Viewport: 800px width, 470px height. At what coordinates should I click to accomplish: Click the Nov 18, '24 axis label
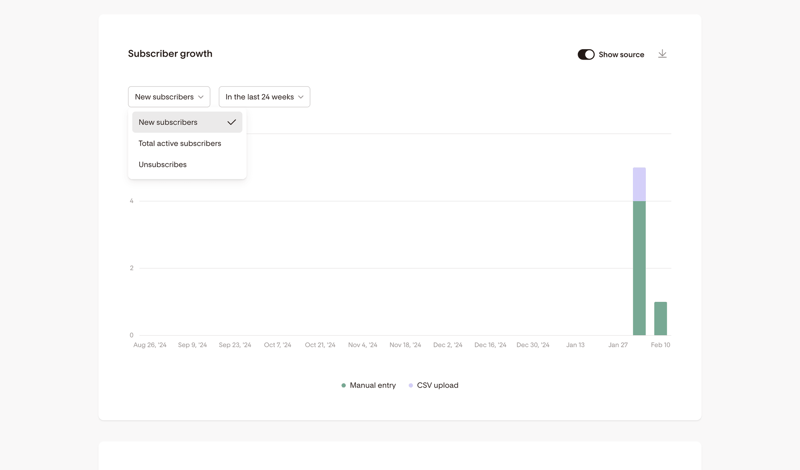tap(406, 345)
